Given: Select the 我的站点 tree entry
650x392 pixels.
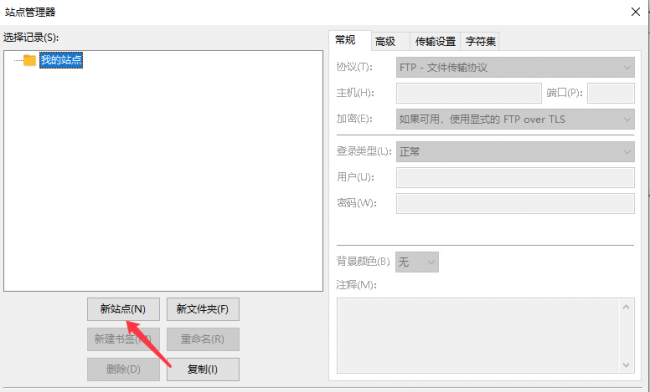Looking at the screenshot, I should (61, 60).
